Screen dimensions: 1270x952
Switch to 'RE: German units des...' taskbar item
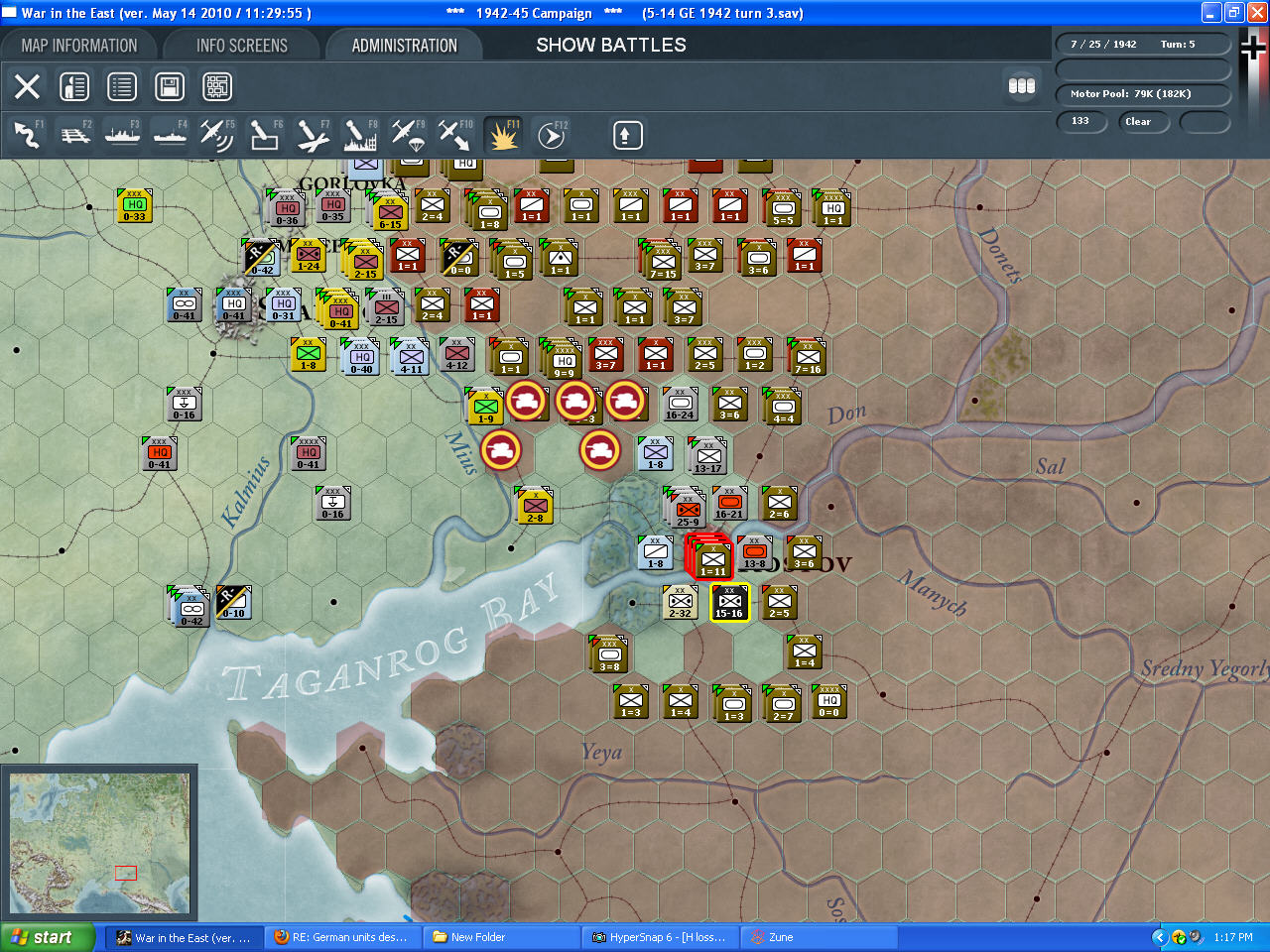coord(342,937)
